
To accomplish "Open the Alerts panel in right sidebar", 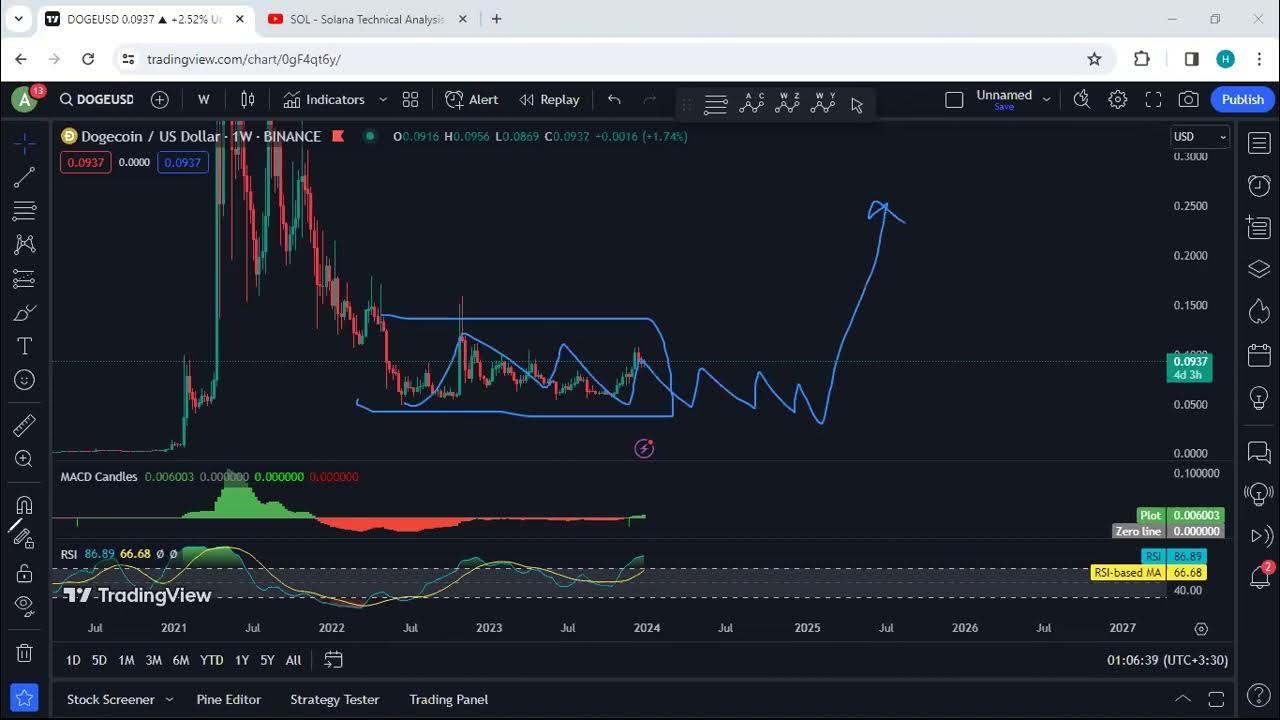I will pos(1259,186).
